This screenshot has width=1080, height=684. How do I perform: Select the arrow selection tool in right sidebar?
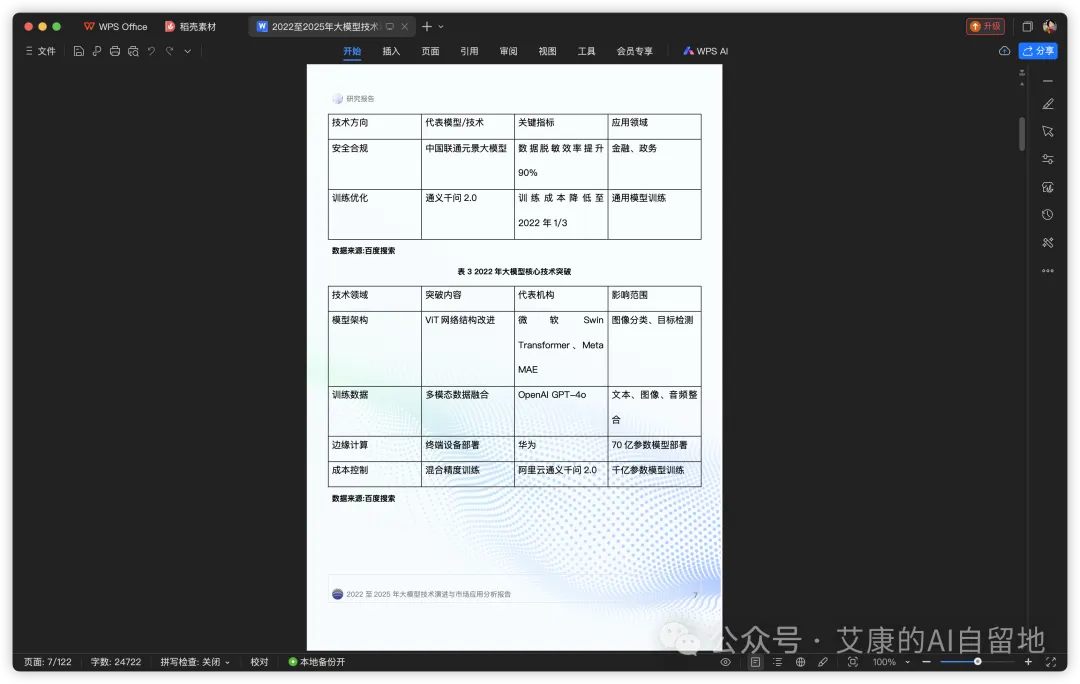(x=1048, y=132)
